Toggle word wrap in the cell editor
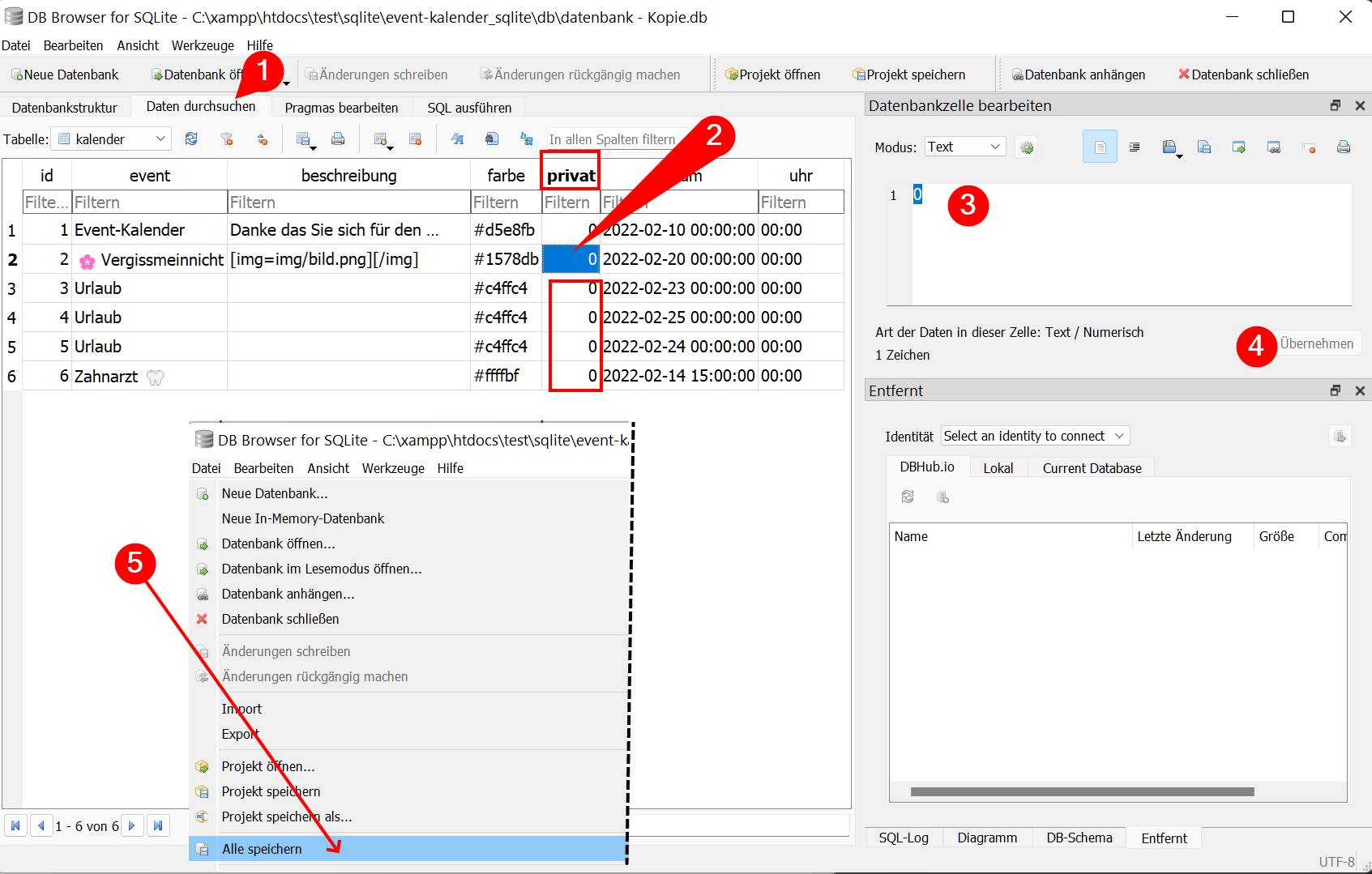This screenshot has width=1372, height=874. (x=1135, y=147)
